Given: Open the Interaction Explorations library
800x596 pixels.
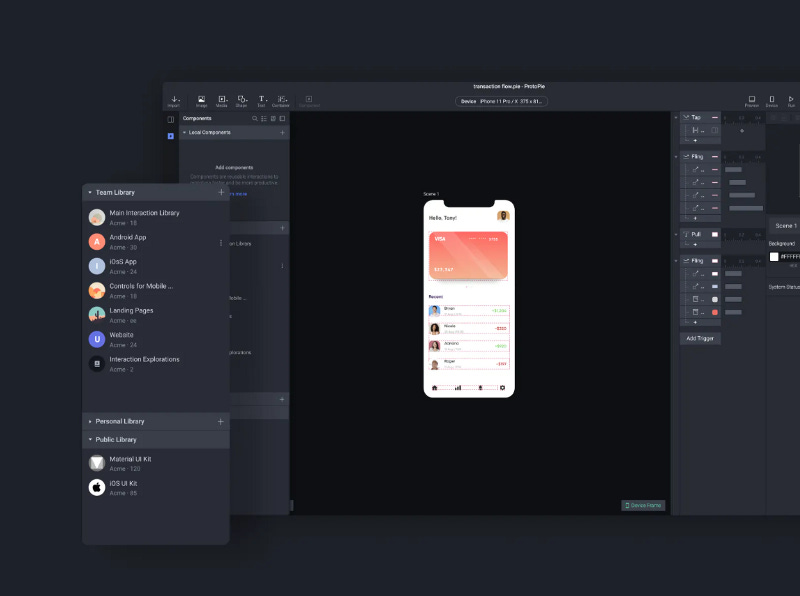Looking at the screenshot, I should [156, 364].
